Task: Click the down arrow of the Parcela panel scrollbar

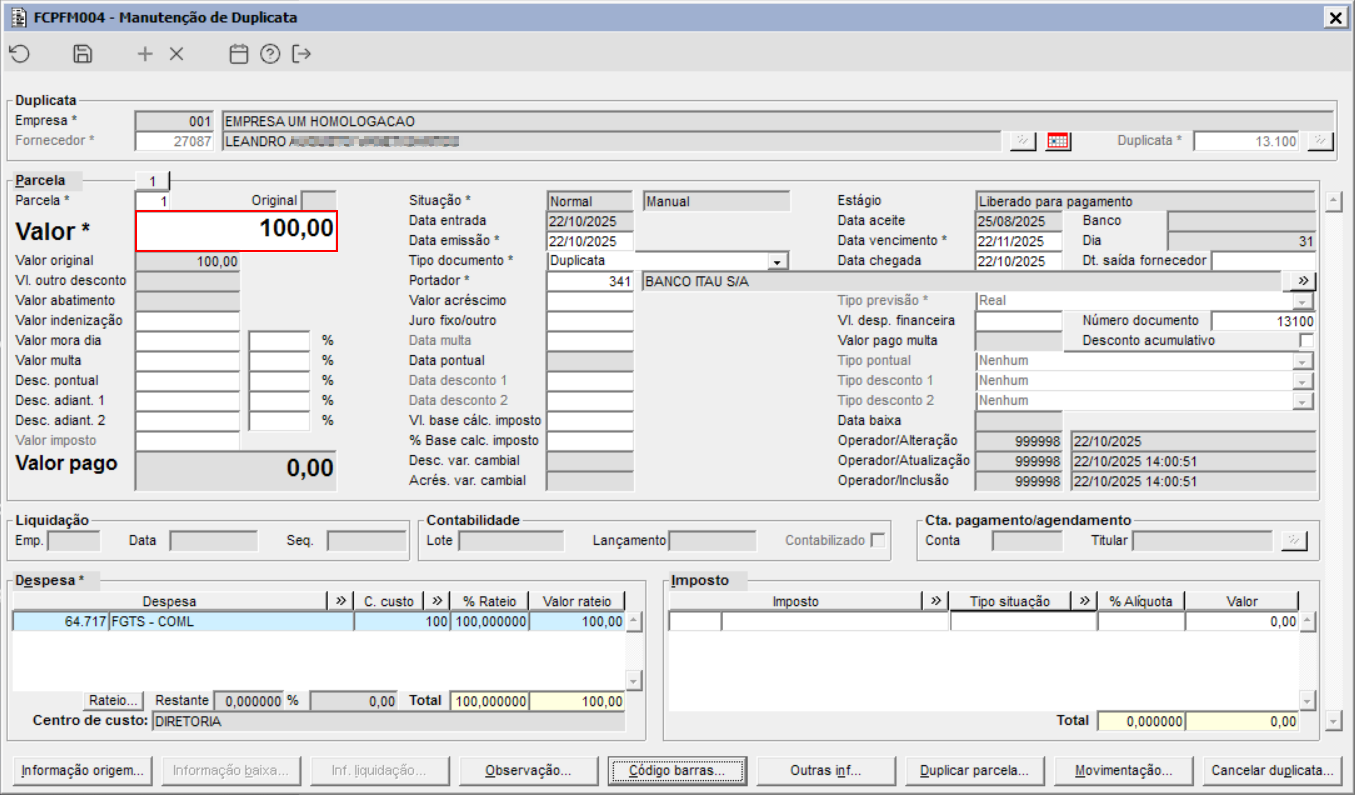Action: click(1333, 720)
